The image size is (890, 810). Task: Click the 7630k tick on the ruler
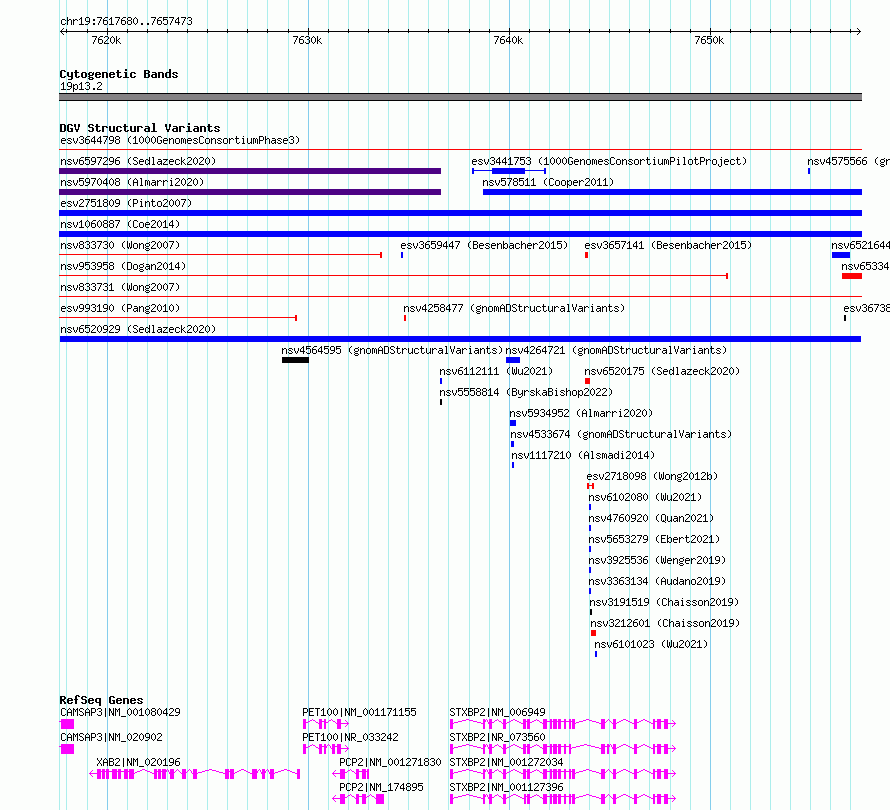click(309, 31)
